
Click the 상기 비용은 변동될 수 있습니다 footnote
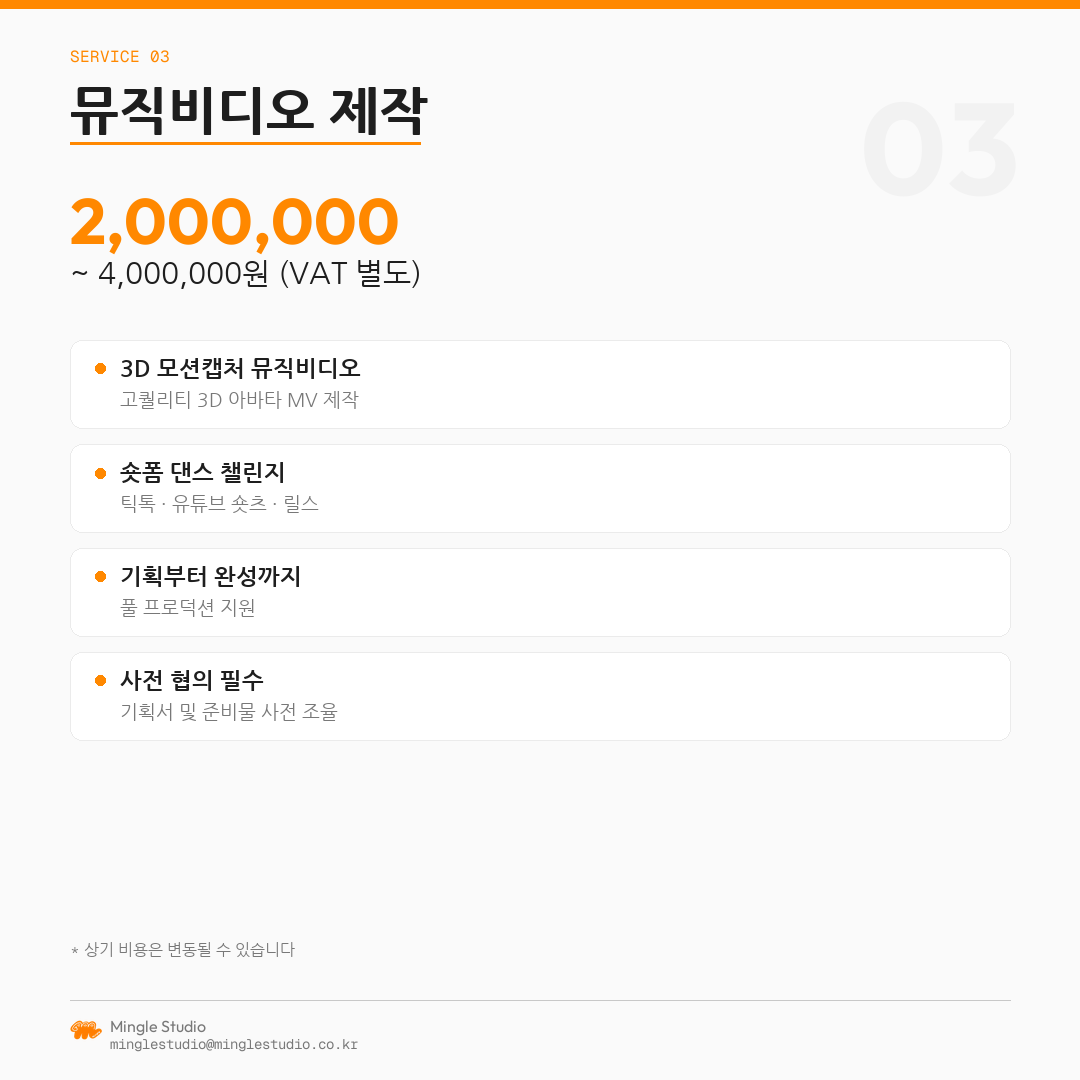pos(183,950)
